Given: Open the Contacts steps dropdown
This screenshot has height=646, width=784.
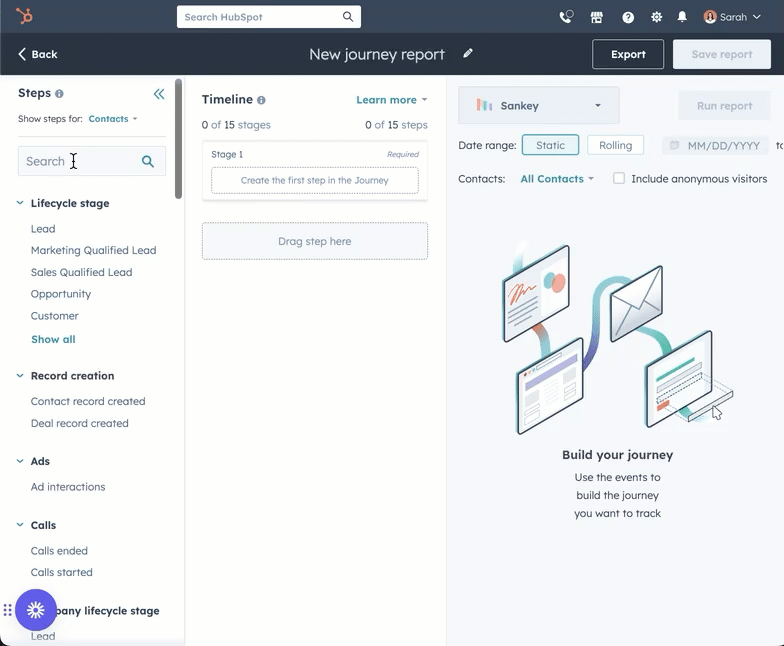Looking at the screenshot, I should click(x=112, y=119).
